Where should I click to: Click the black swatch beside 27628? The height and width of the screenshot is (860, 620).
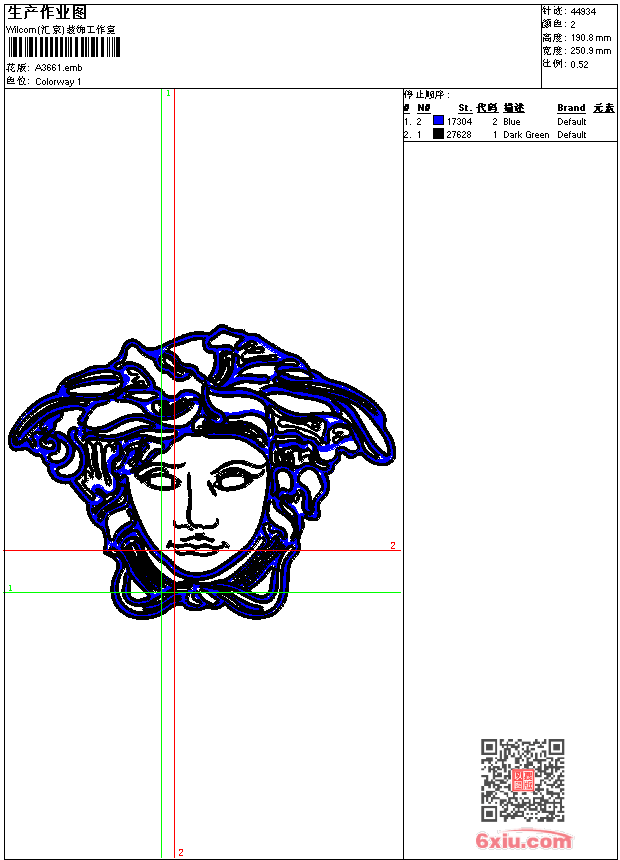pyautogui.click(x=438, y=134)
